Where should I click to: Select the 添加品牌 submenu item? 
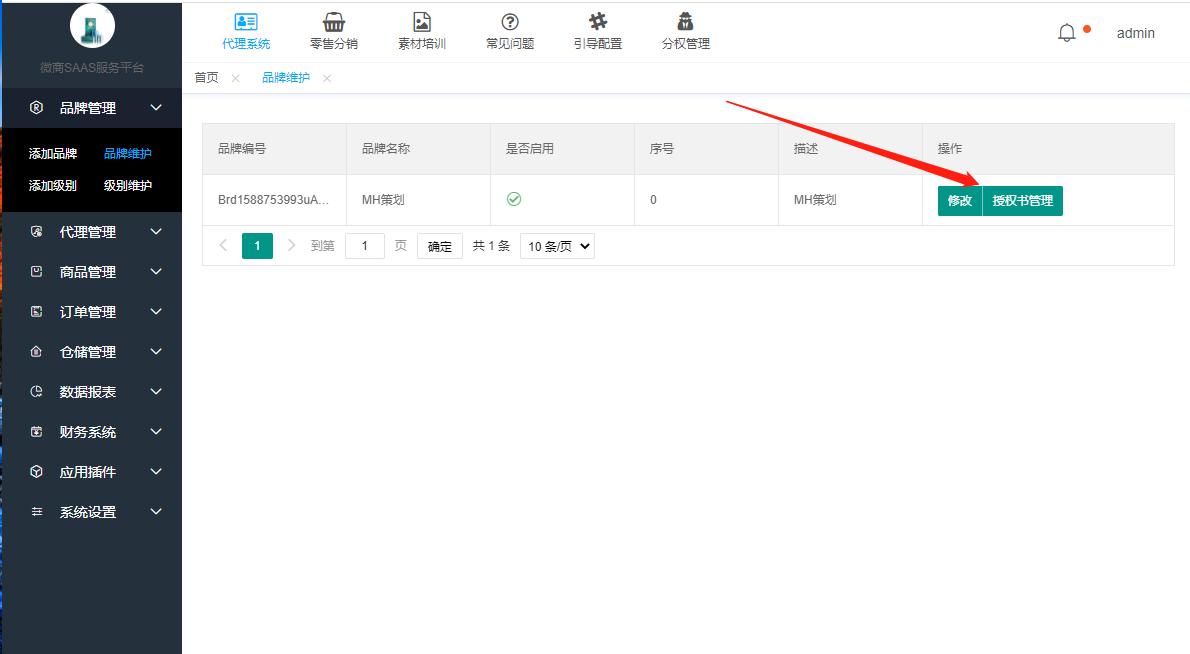[x=53, y=154]
